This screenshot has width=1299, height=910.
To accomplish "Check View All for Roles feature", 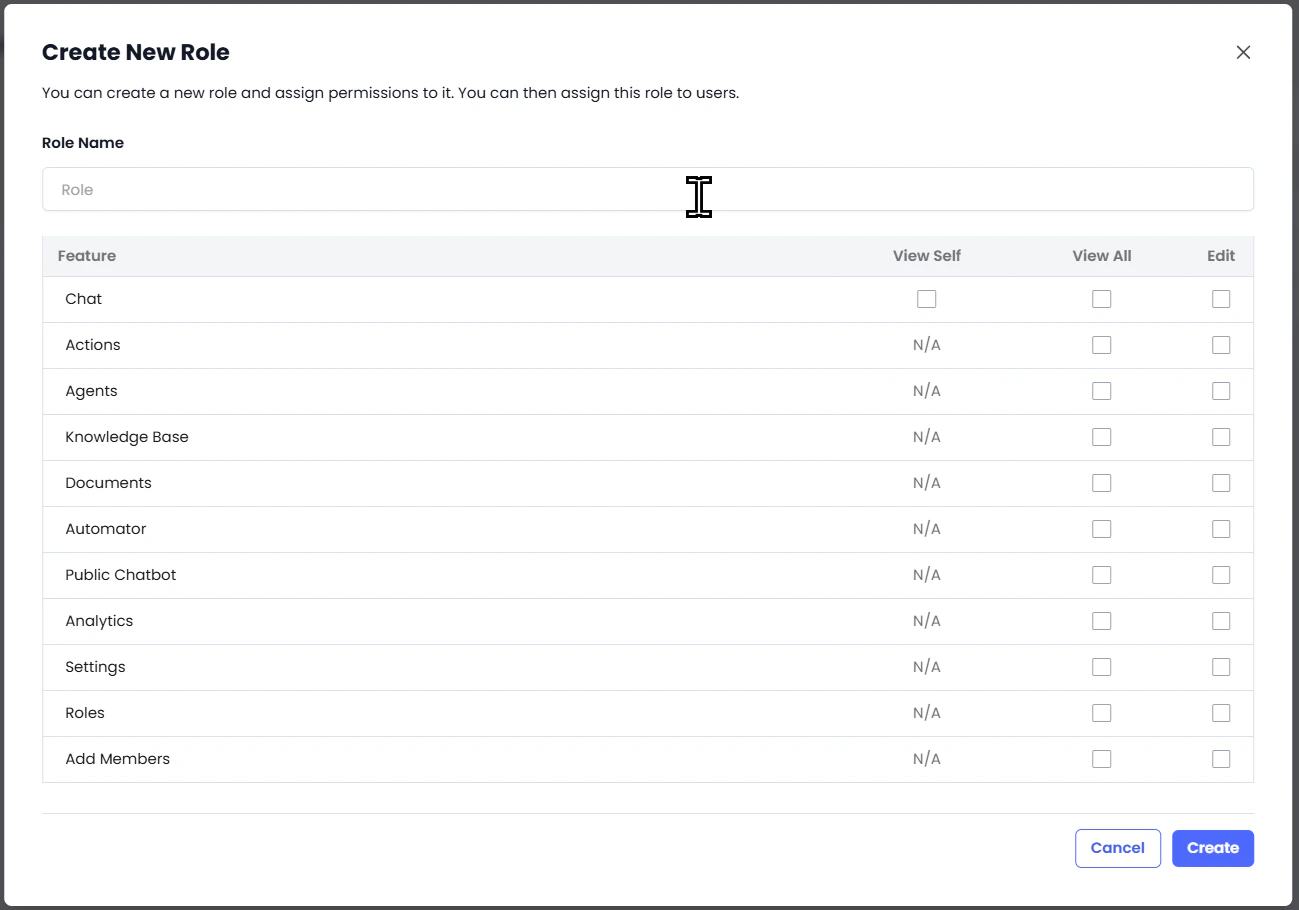I will click(x=1101, y=713).
